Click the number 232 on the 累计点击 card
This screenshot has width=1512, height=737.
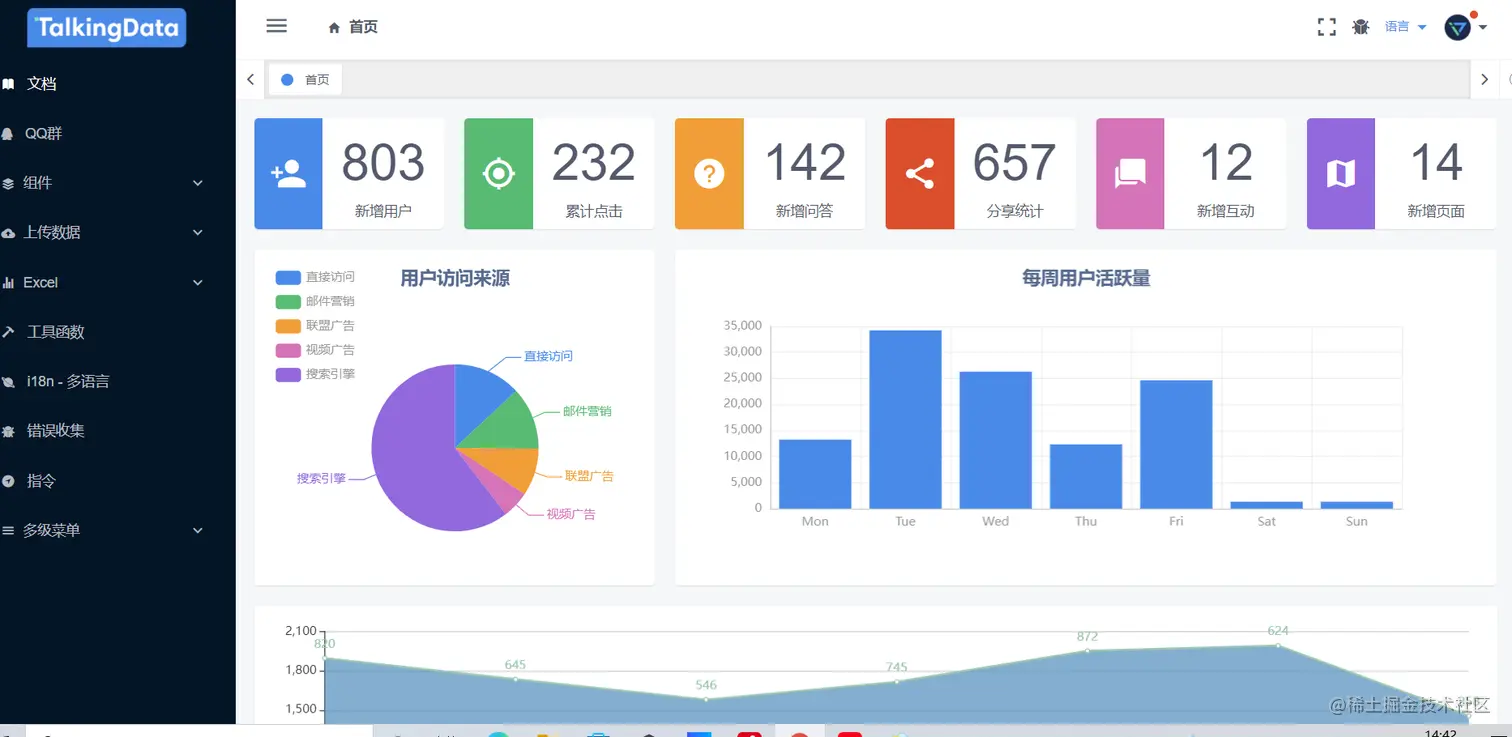coord(594,163)
